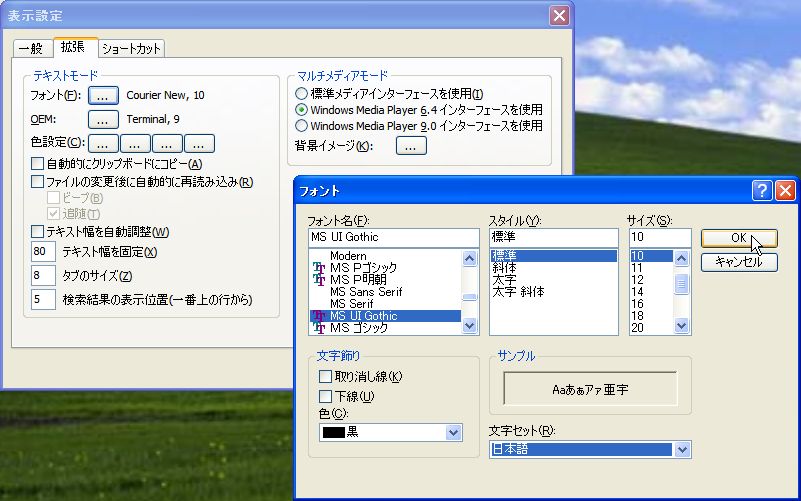Select size 16
The height and width of the screenshot is (501, 801).
tap(637, 304)
